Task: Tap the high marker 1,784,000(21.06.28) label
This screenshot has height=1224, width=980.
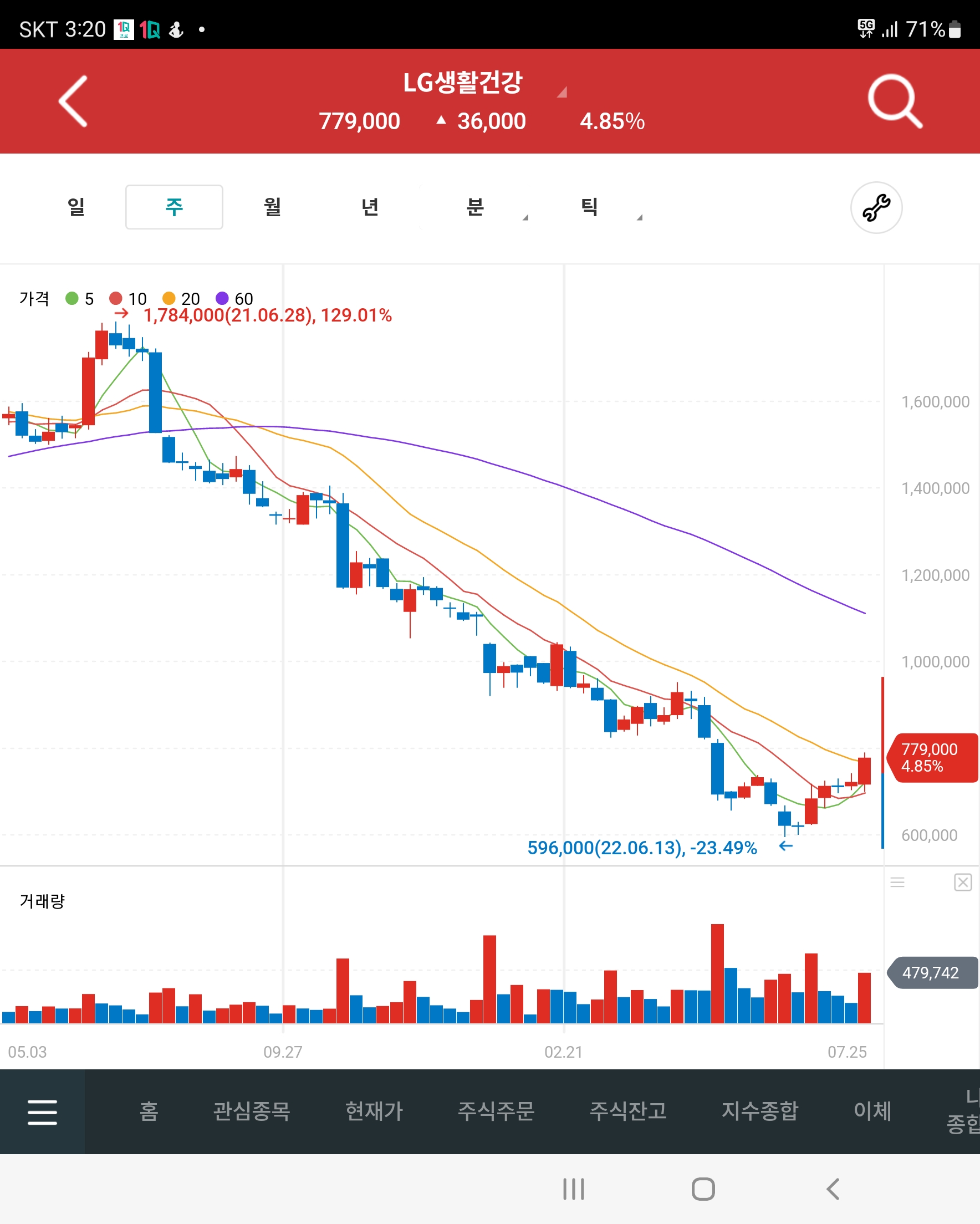Action: coord(267,315)
